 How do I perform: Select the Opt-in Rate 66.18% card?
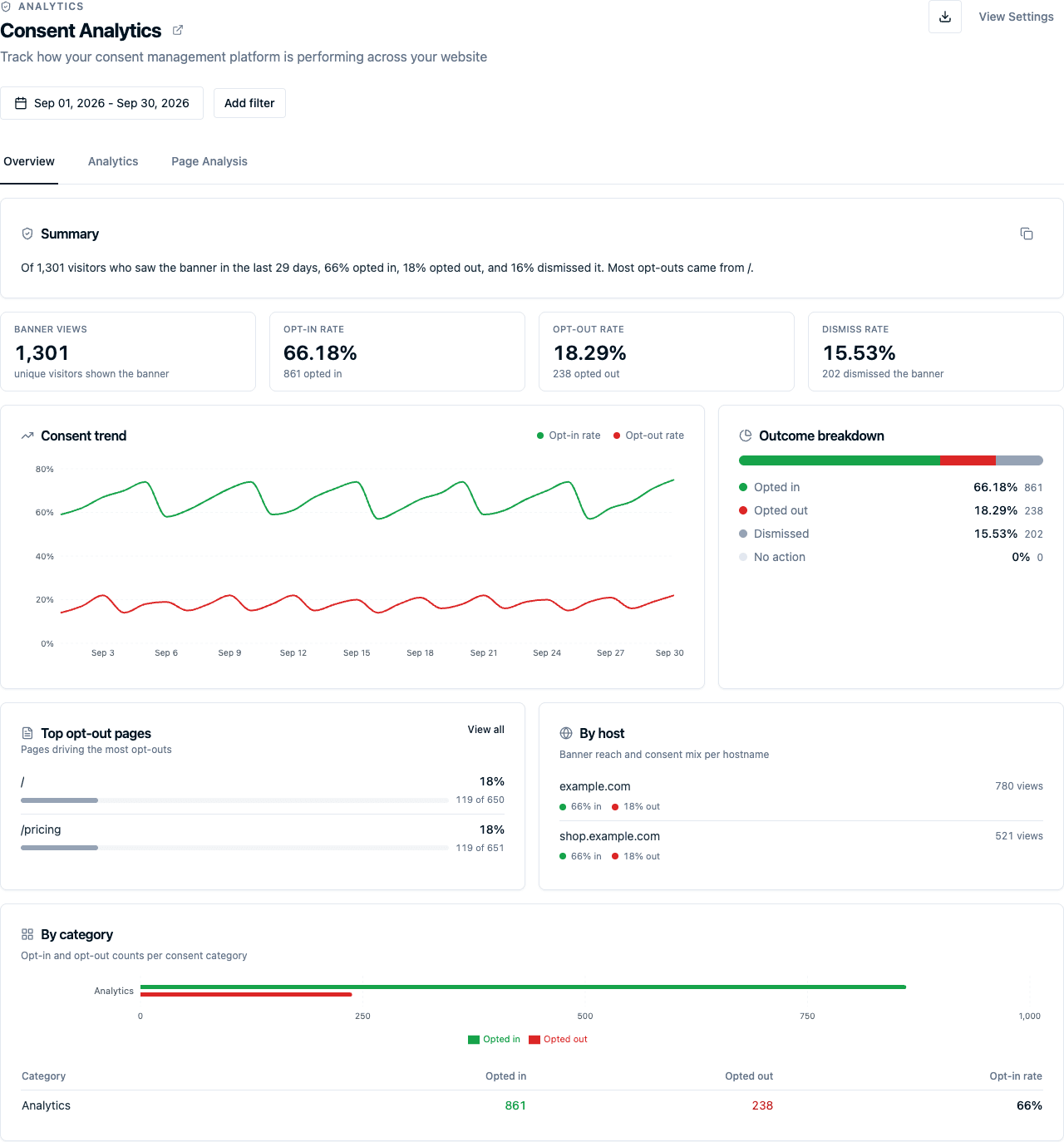click(x=397, y=352)
